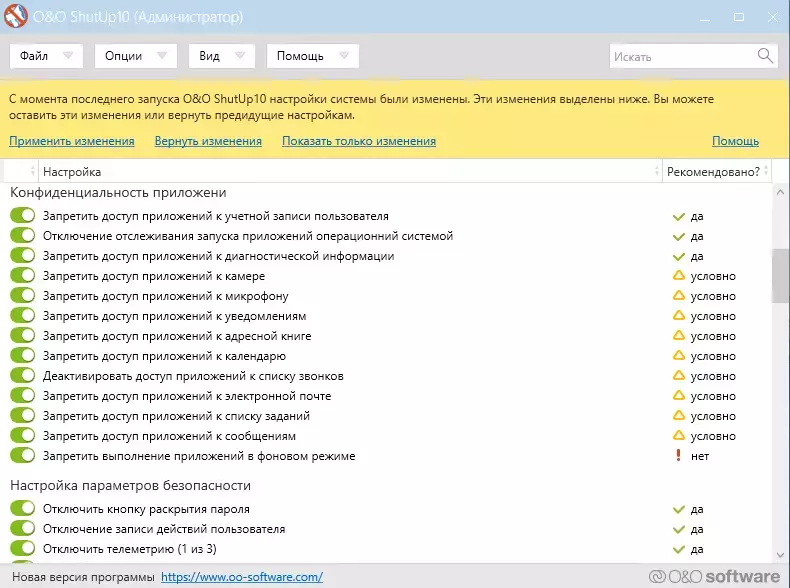This screenshot has width=790, height=588.
Task: Select the Конфиденциальность приложени group header
Action: tap(118, 192)
